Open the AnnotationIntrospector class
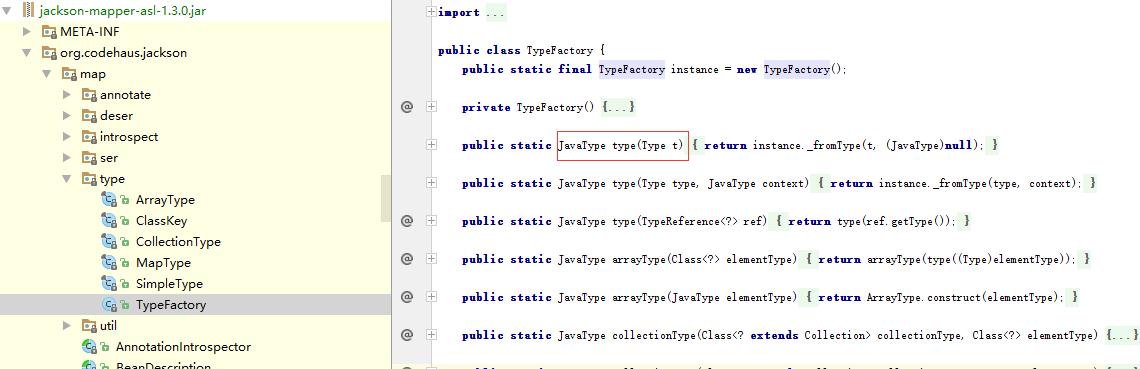Screen dimensions: 1140x369 (x=183, y=347)
